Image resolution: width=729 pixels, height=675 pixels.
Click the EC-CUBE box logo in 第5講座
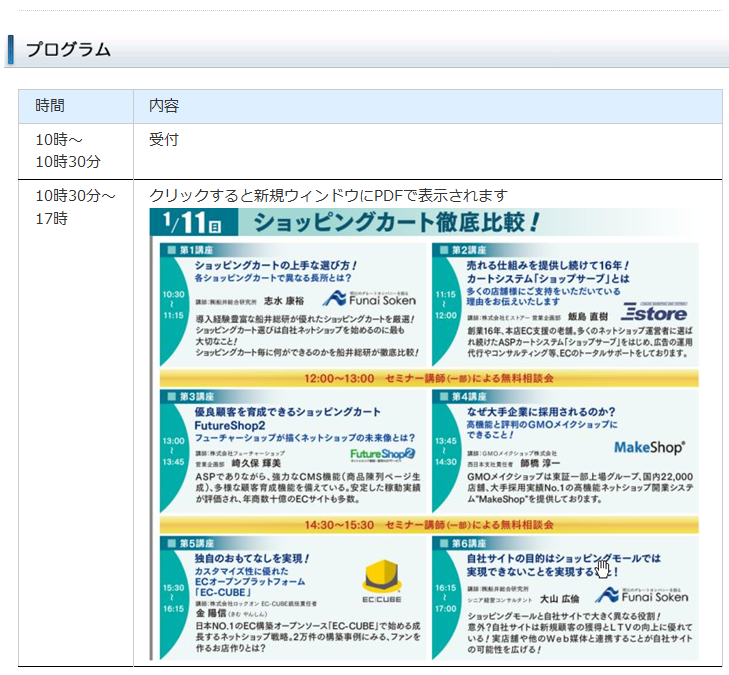(x=382, y=581)
